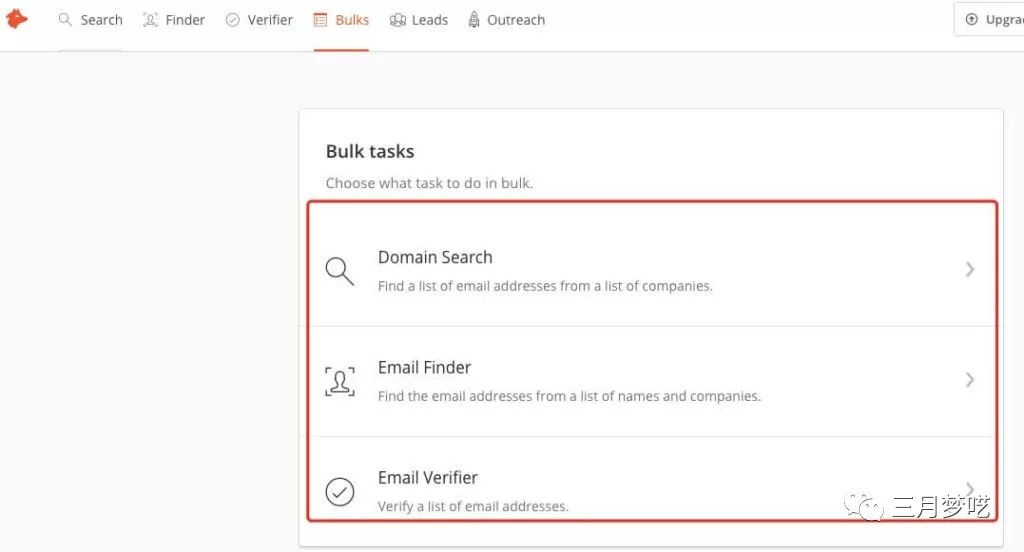1024x552 pixels.
Task: Expand Email Finder with its right chevron
Action: click(x=969, y=380)
